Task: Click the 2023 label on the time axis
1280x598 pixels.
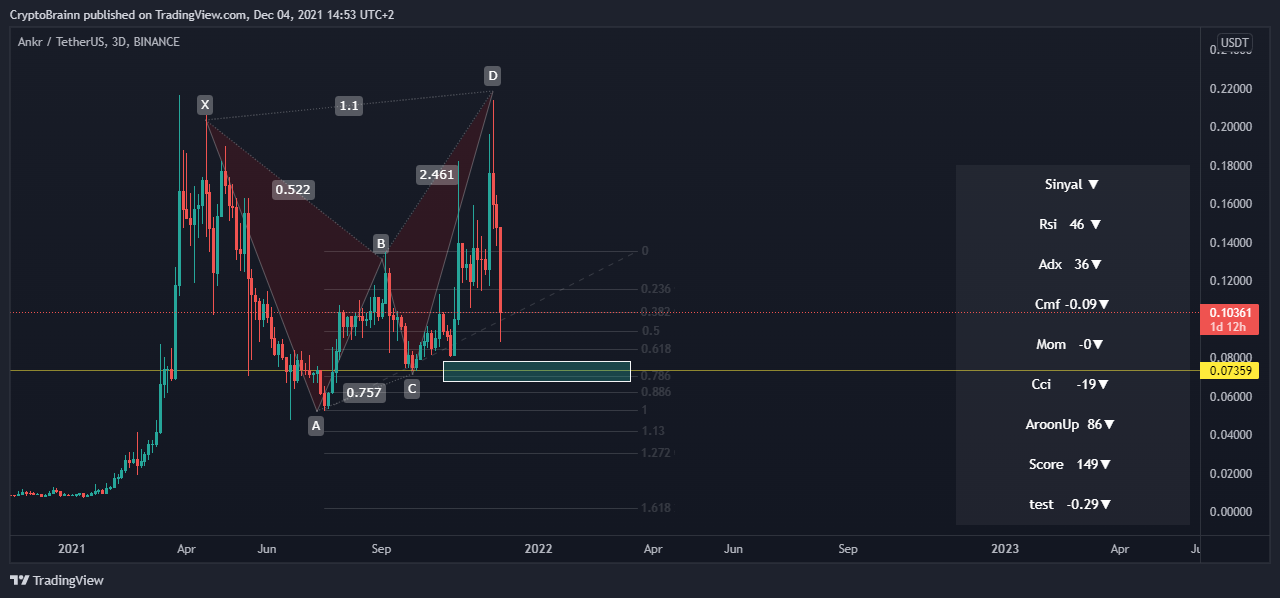Action: point(1005,549)
